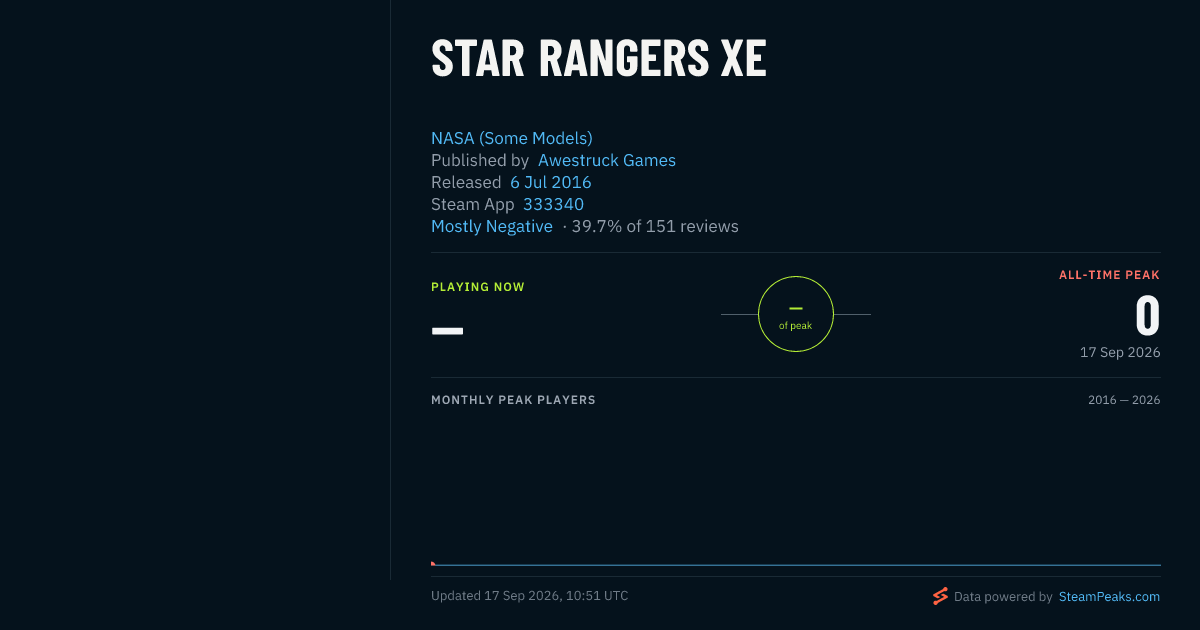Click the Playing Now label
1200x630 pixels.
(x=478, y=287)
